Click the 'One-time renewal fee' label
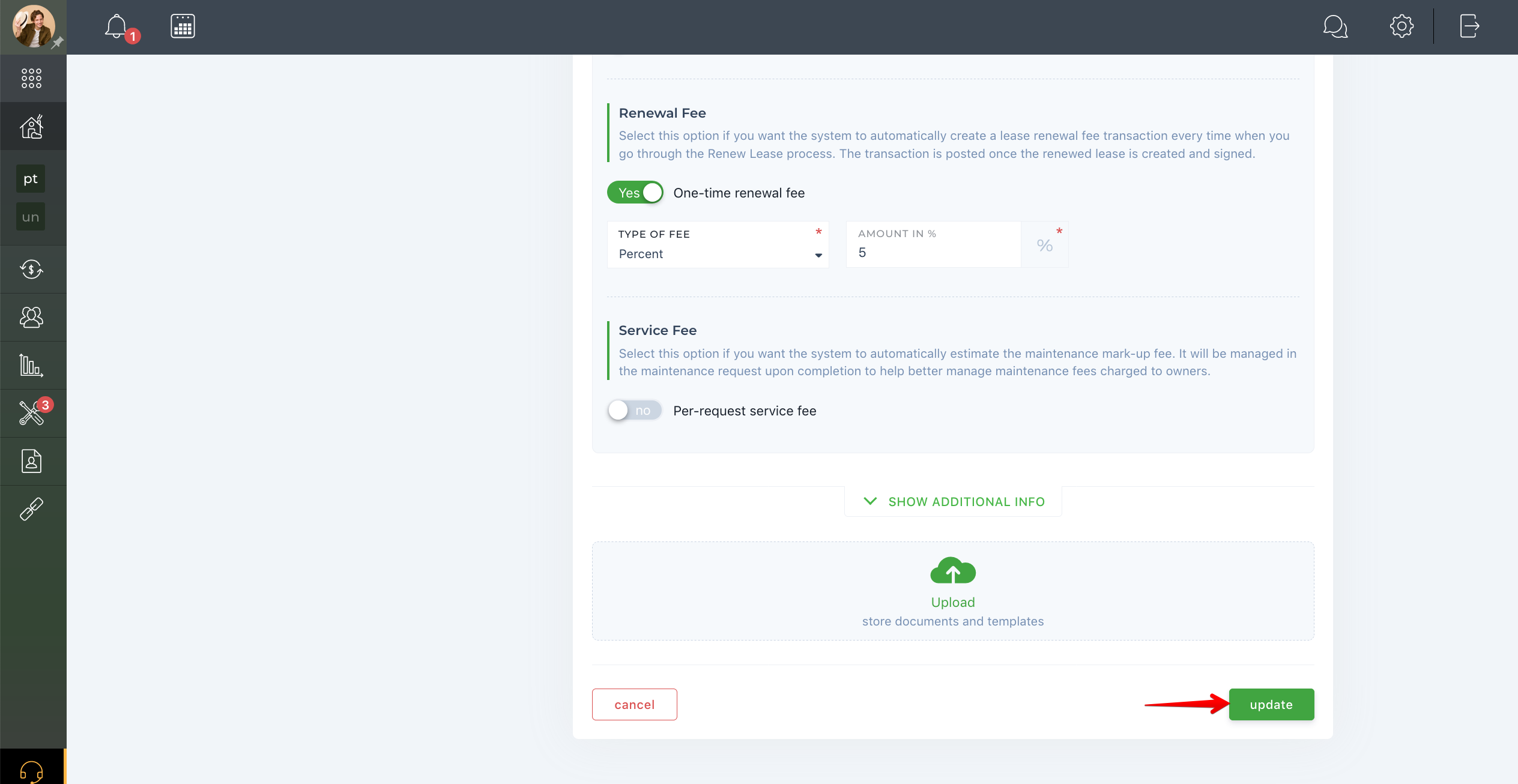The width and height of the screenshot is (1518, 784). 739,193
